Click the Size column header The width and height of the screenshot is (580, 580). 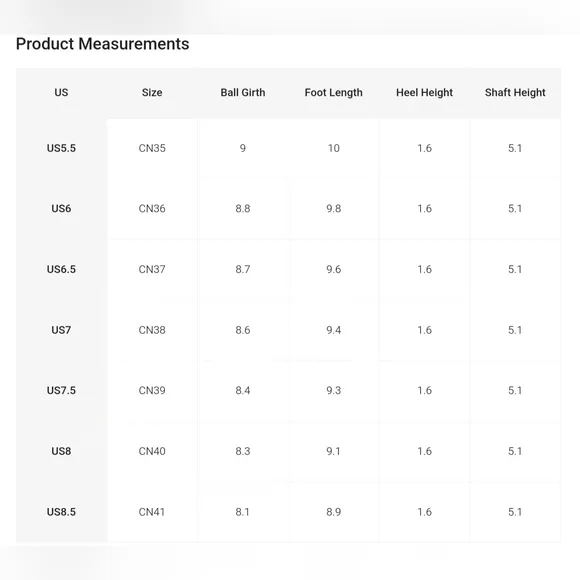pos(152,92)
